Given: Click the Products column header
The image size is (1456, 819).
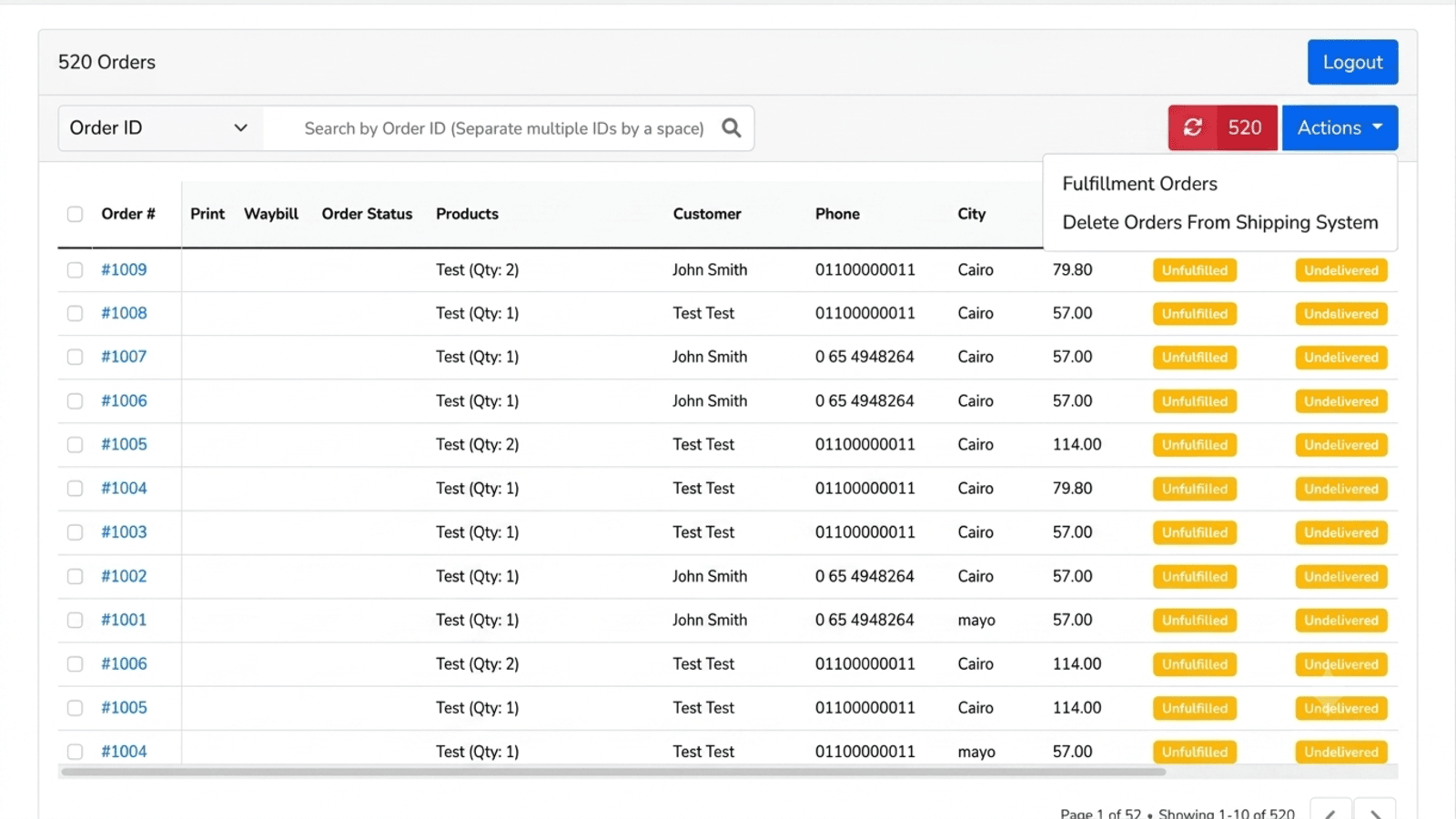Looking at the screenshot, I should coord(467,214).
